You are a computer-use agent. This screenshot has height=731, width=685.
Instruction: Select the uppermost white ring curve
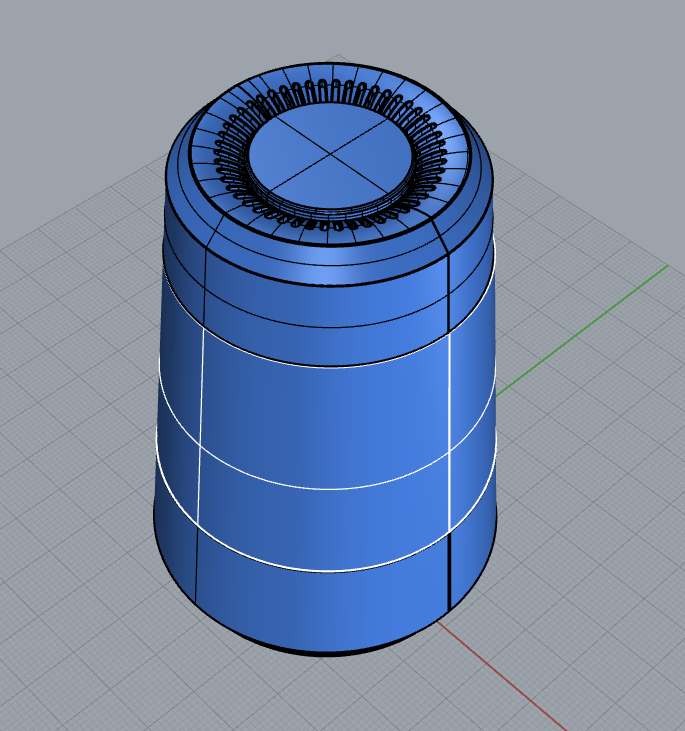point(330,366)
